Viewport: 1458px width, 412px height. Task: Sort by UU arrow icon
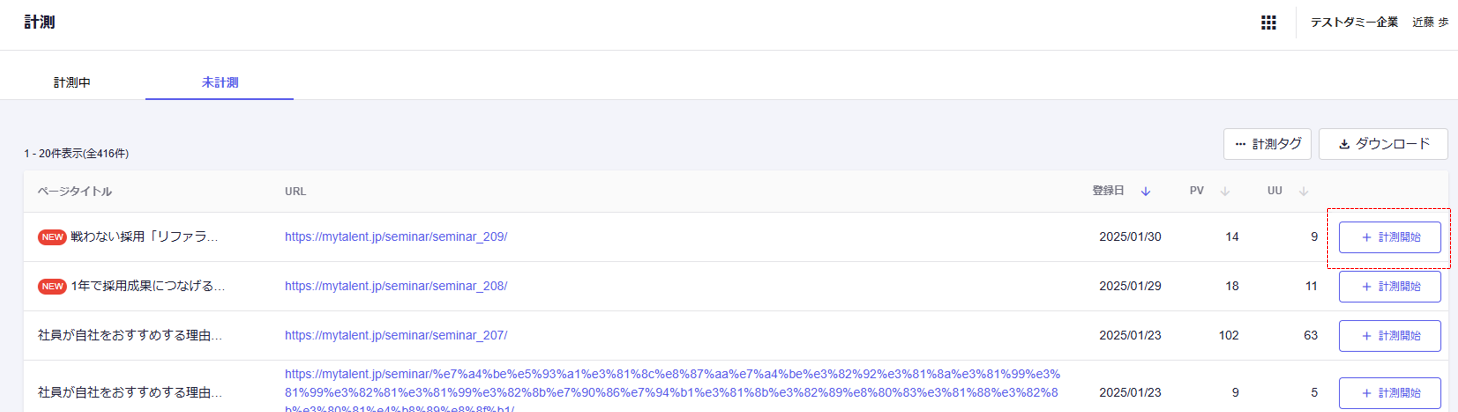(x=1303, y=191)
